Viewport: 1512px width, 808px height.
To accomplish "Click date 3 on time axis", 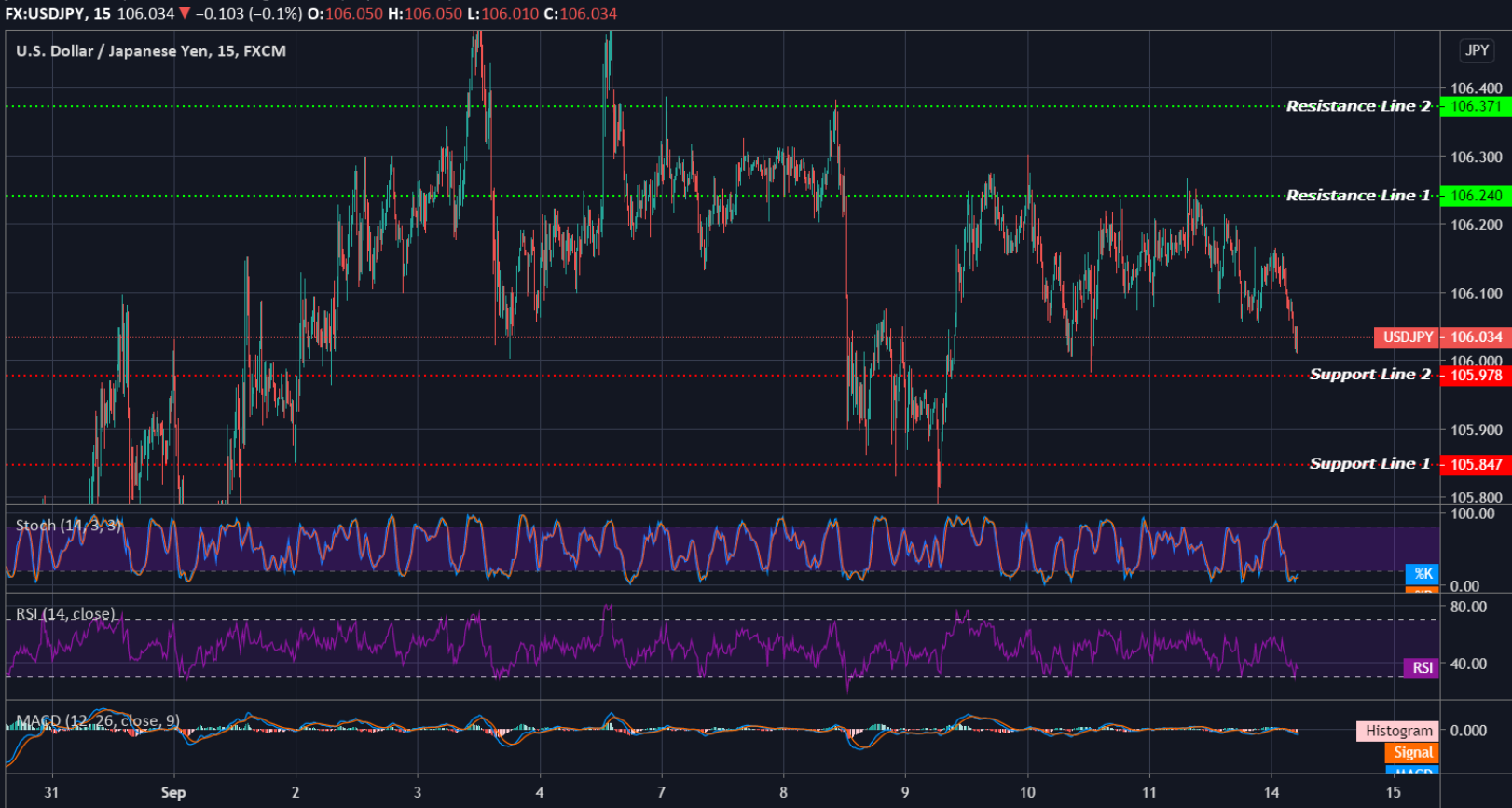I will tap(418, 792).
